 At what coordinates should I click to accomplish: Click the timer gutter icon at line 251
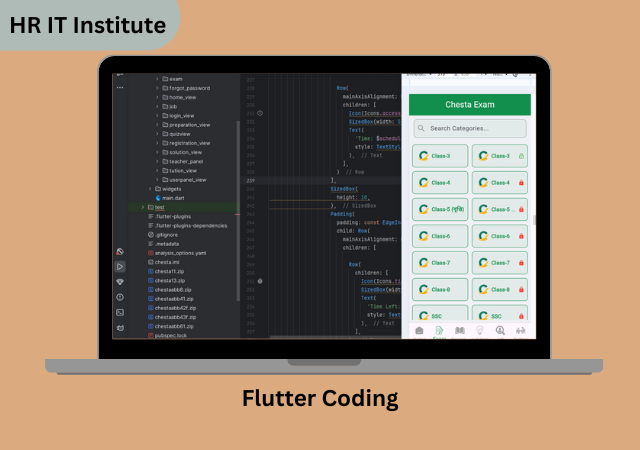click(x=260, y=281)
